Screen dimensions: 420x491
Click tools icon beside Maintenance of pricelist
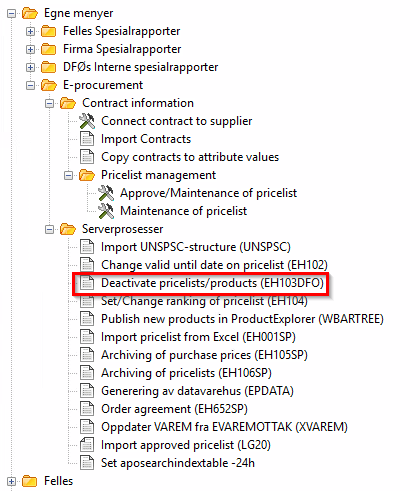(106, 211)
